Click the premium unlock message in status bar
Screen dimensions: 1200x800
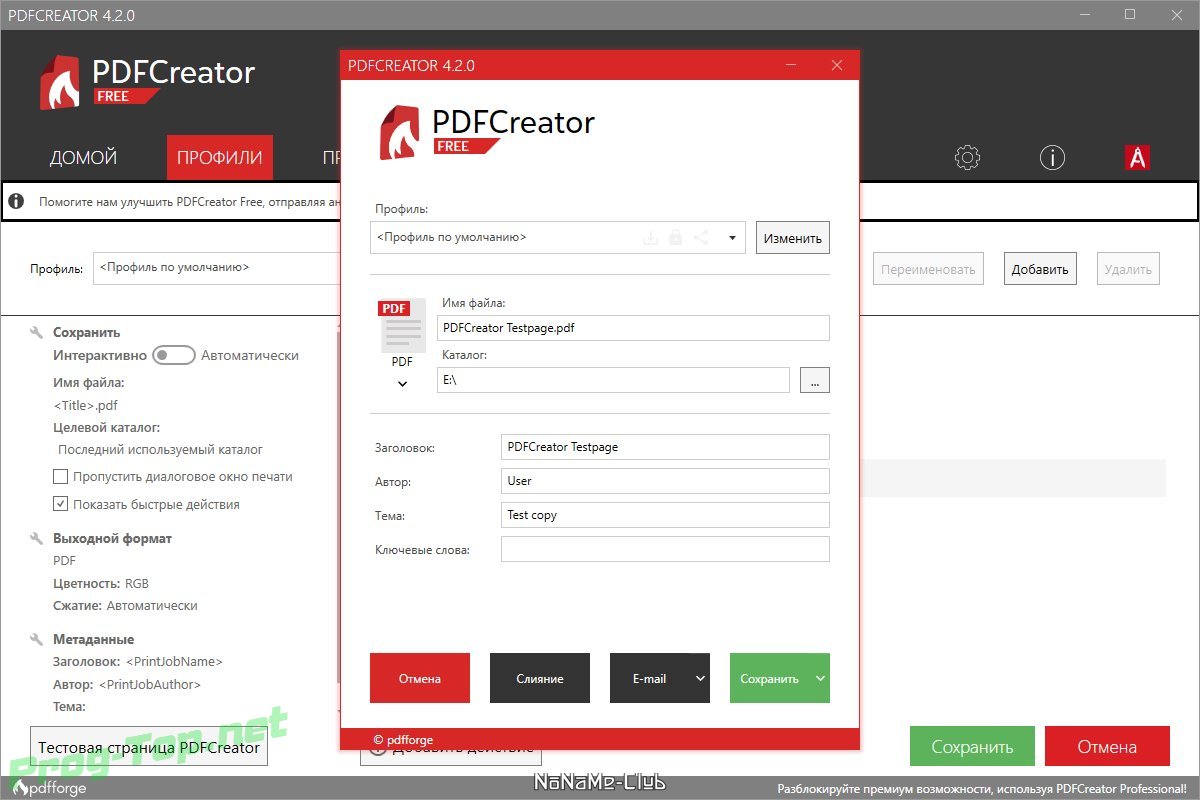[982, 788]
